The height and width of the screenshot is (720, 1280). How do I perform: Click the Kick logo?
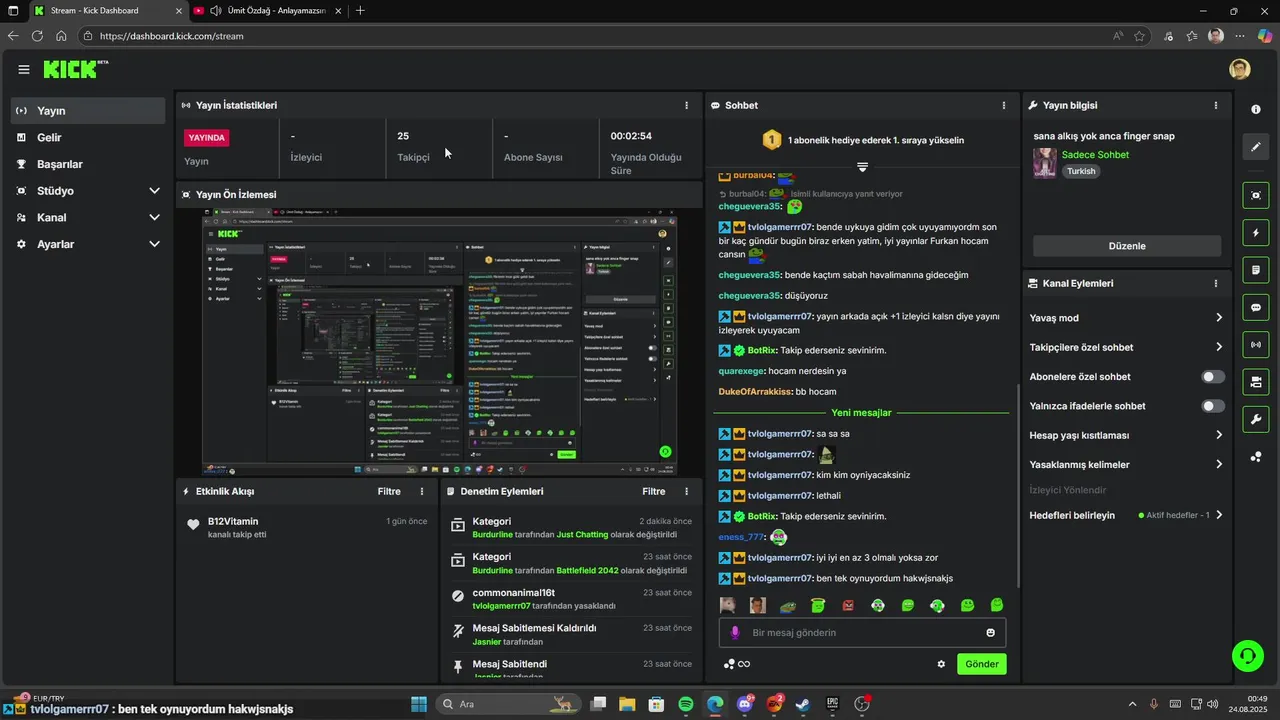pos(75,69)
